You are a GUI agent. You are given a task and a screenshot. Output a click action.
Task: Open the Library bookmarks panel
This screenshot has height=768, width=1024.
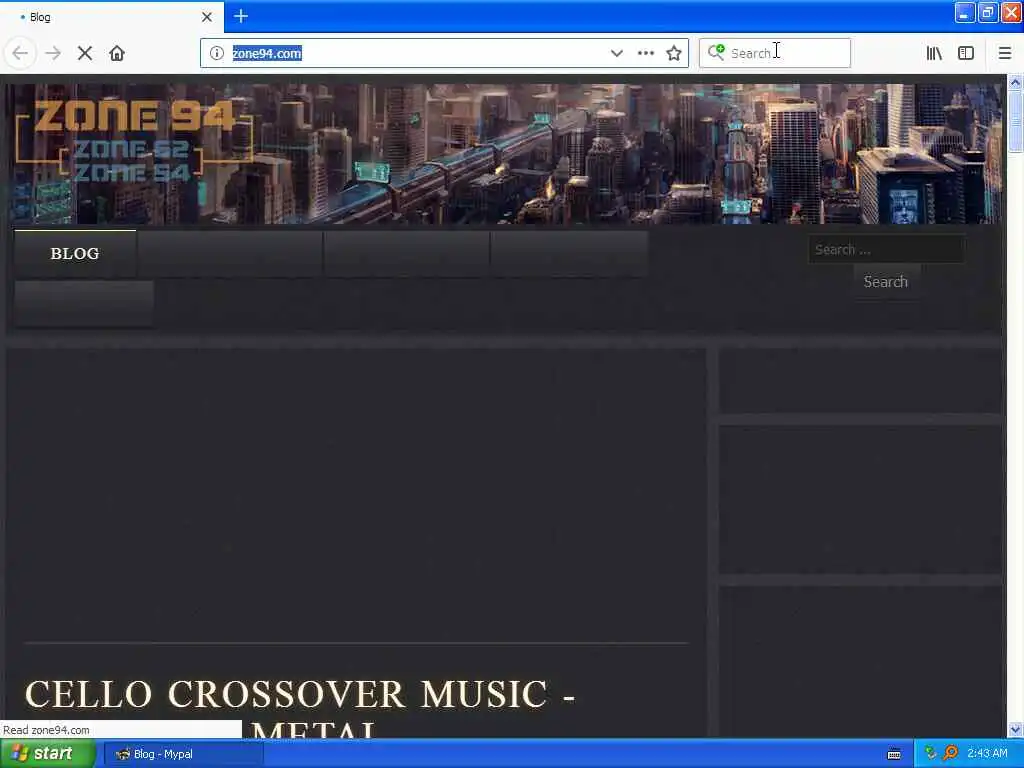tap(934, 53)
